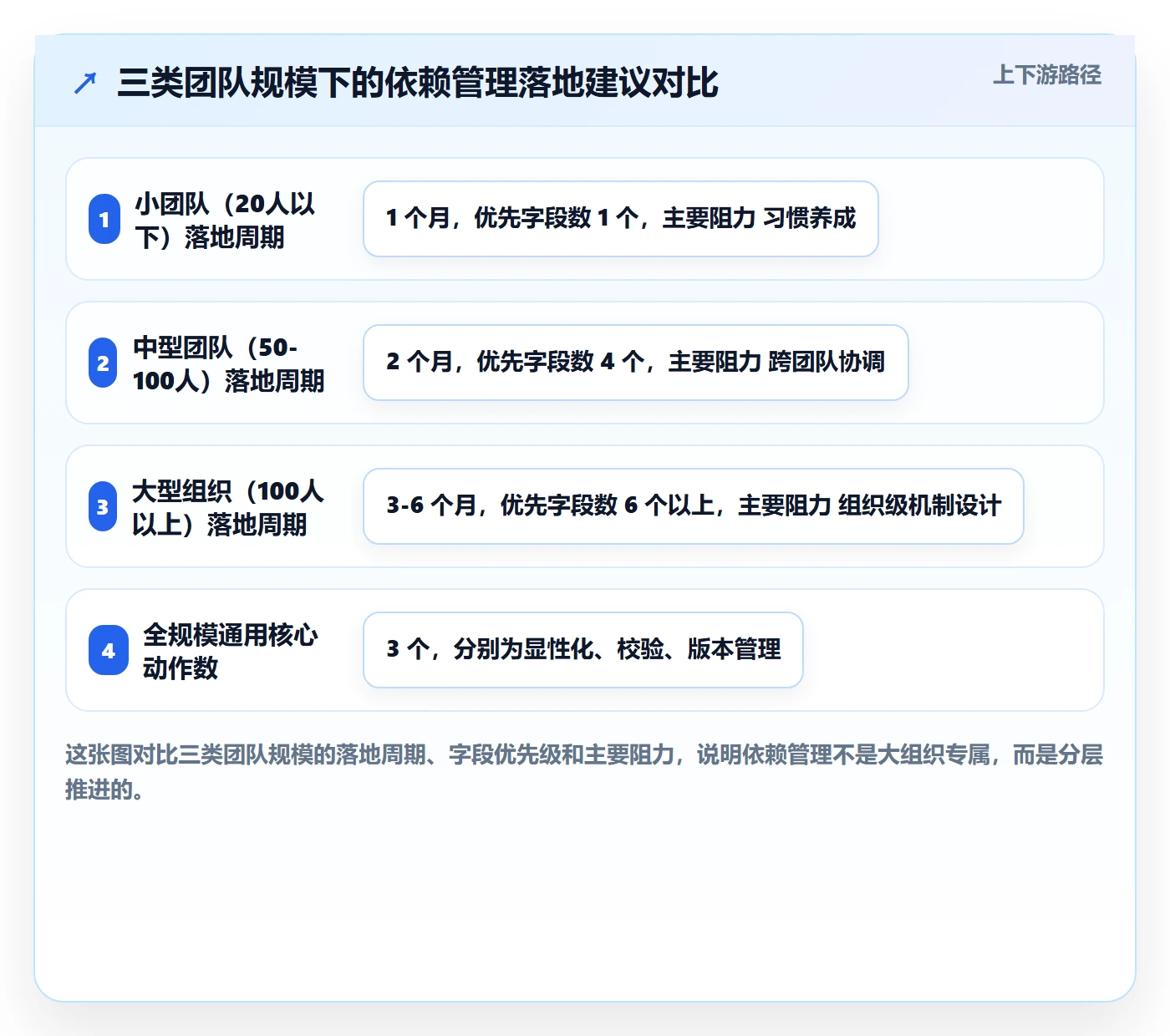This screenshot has height=1036, width=1170.
Task: Click the value box 3-6 个月，优先字段数 6 个以上
Action: tap(694, 506)
